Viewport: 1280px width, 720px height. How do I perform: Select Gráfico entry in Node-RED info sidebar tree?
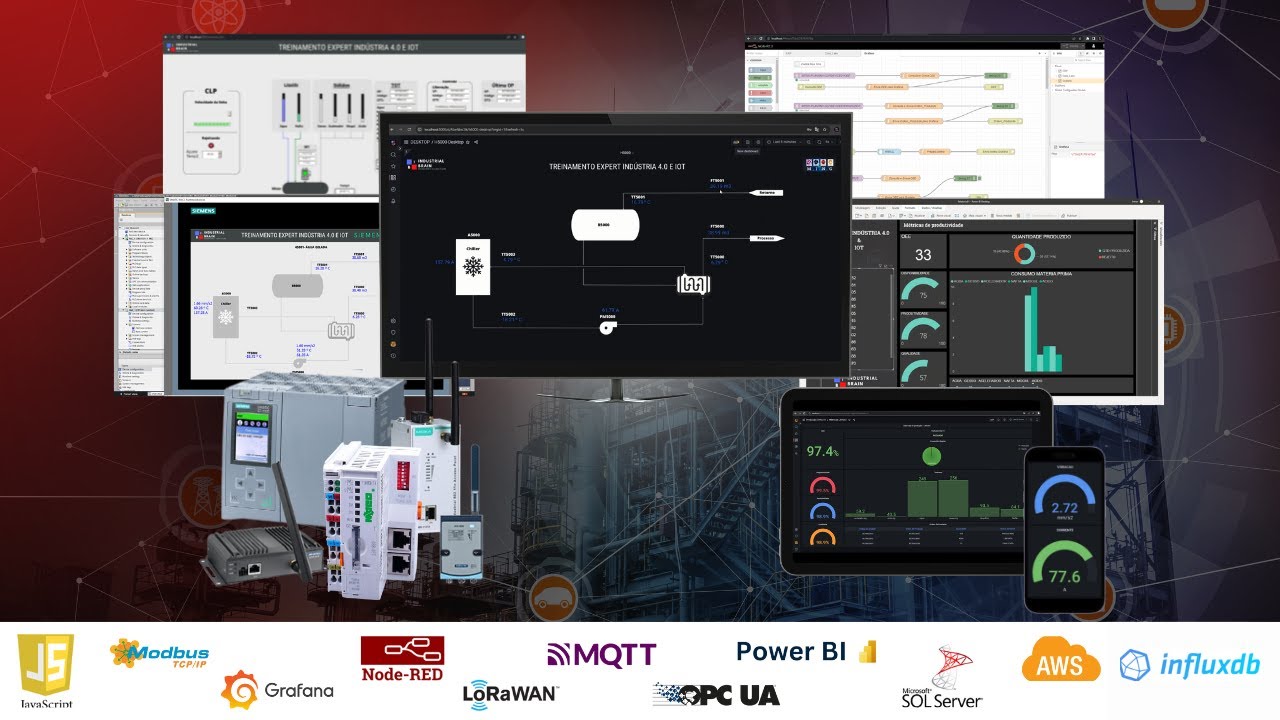coord(1067,81)
